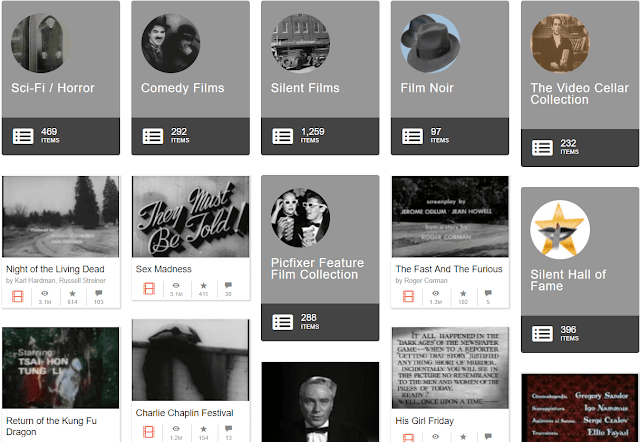Click list icon beside 469 items
This screenshot has width=640, height=442.
coord(23,136)
